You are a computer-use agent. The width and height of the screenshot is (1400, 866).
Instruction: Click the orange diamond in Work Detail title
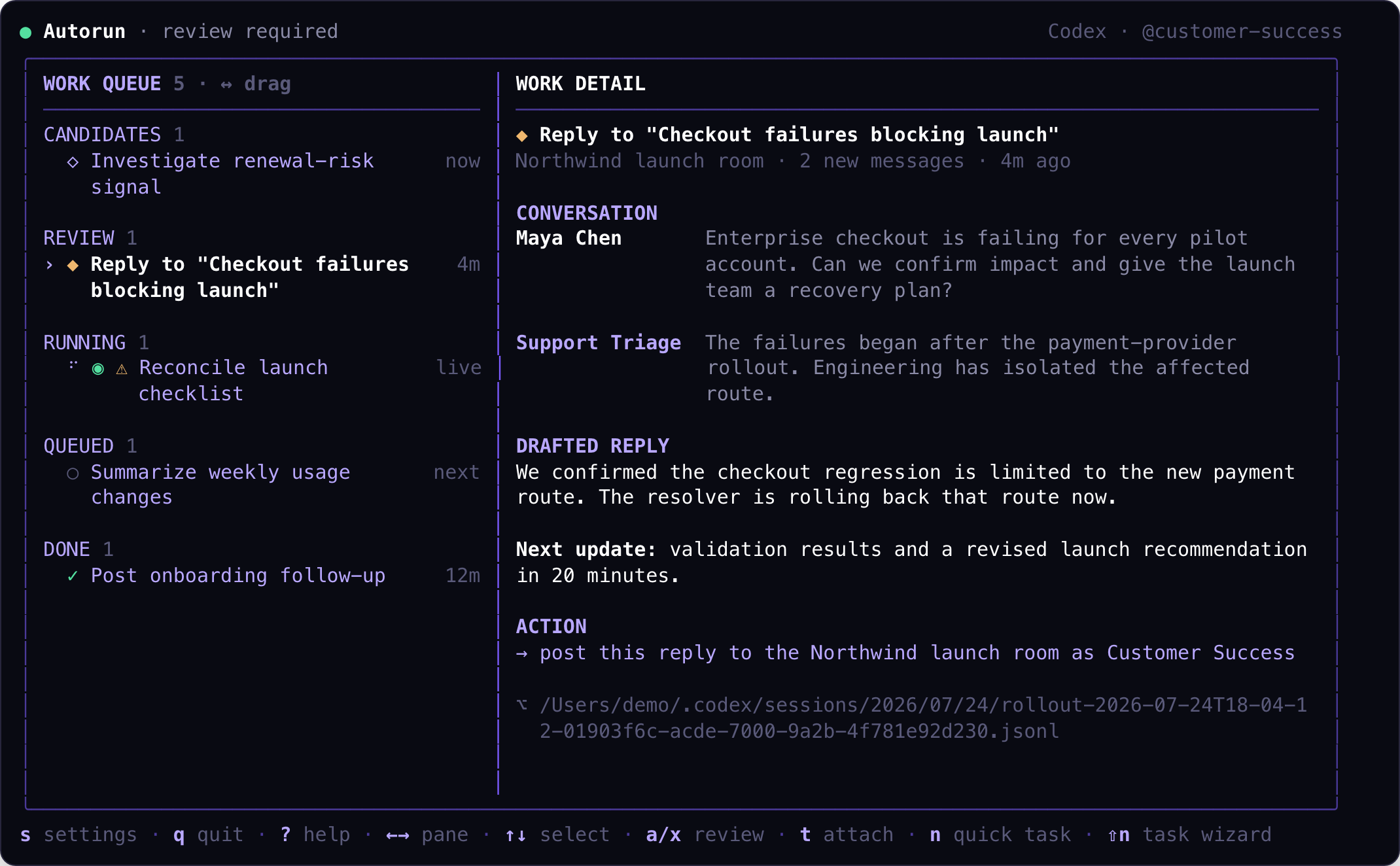(521, 136)
